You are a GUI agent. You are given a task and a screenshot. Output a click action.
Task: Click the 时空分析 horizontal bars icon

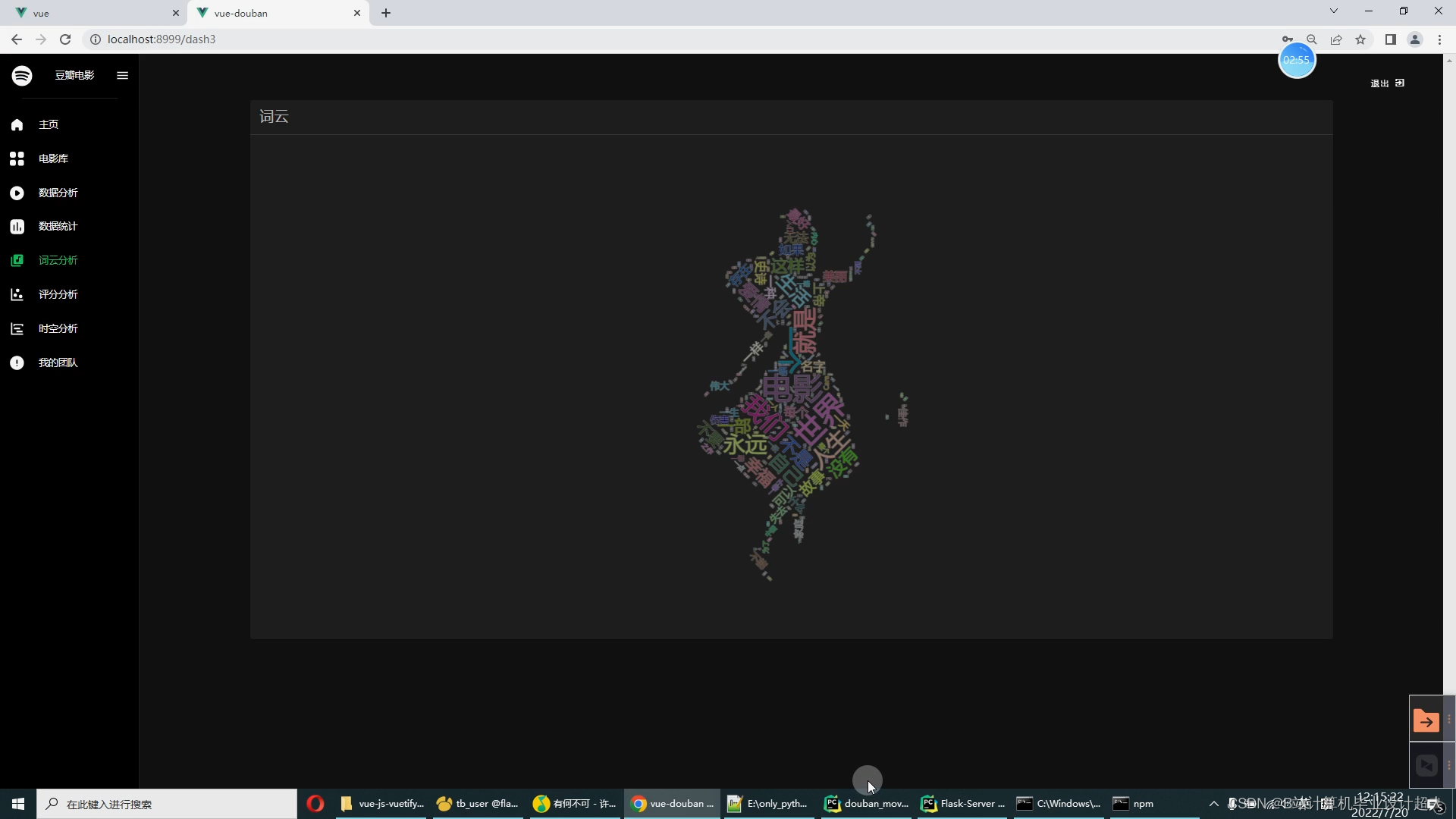17,328
